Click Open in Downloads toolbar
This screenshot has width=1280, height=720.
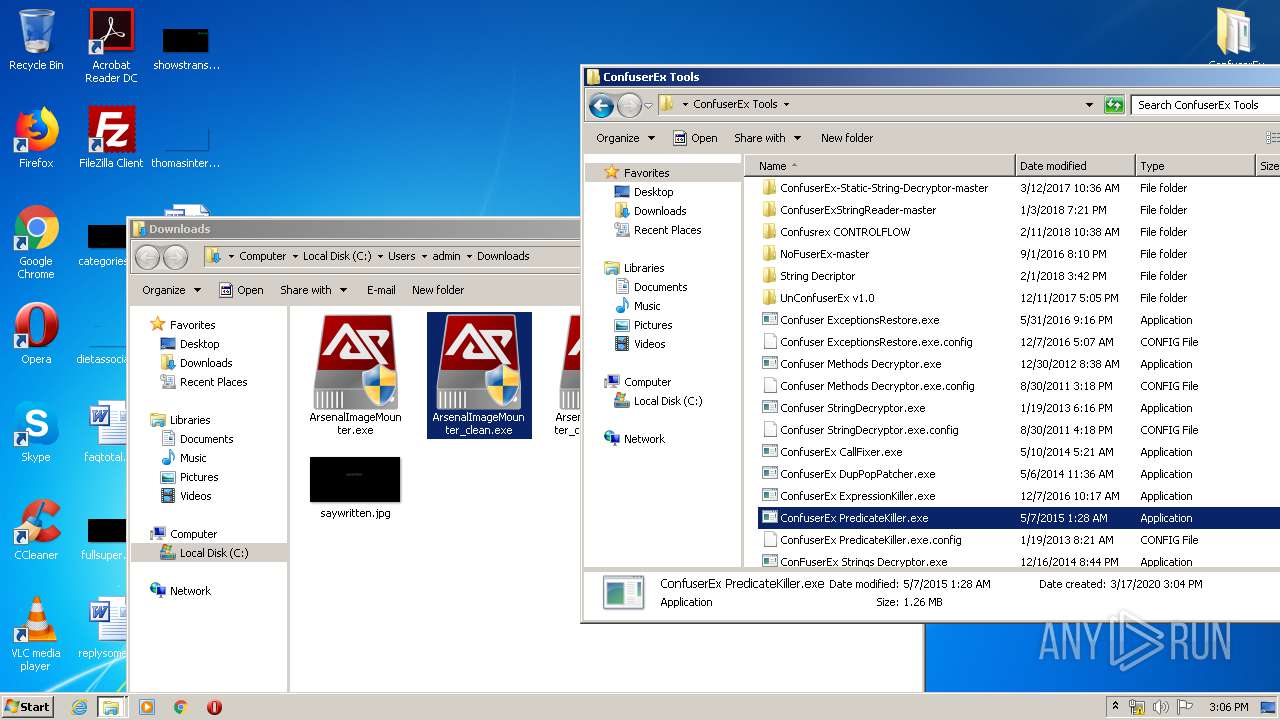tap(241, 290)
